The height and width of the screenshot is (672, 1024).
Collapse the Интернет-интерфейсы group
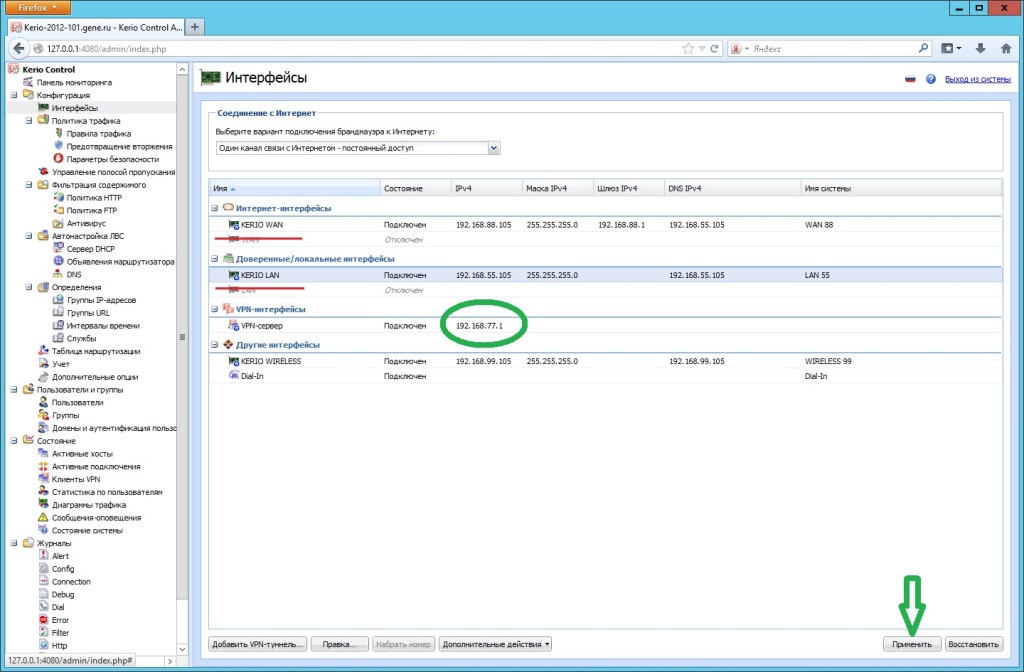click(214, 208)
